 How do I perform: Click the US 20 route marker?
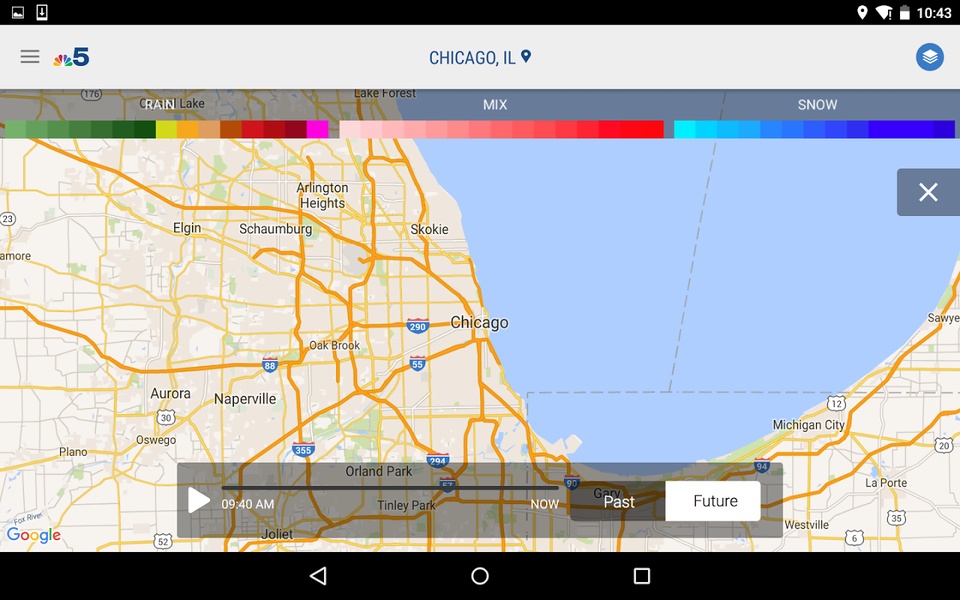(x=943, y=445)
